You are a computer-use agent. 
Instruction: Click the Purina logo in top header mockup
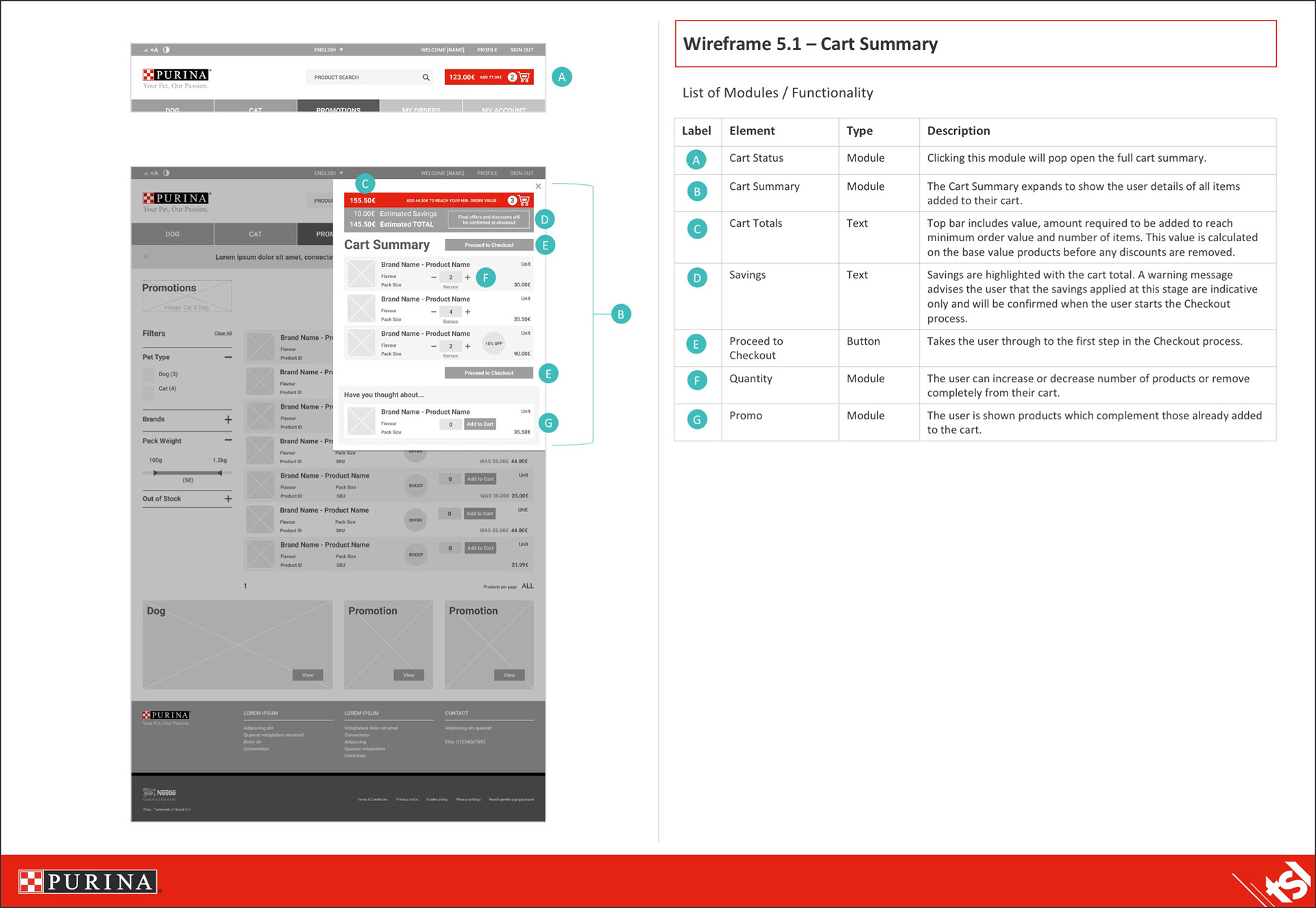(x=176, y=78)
